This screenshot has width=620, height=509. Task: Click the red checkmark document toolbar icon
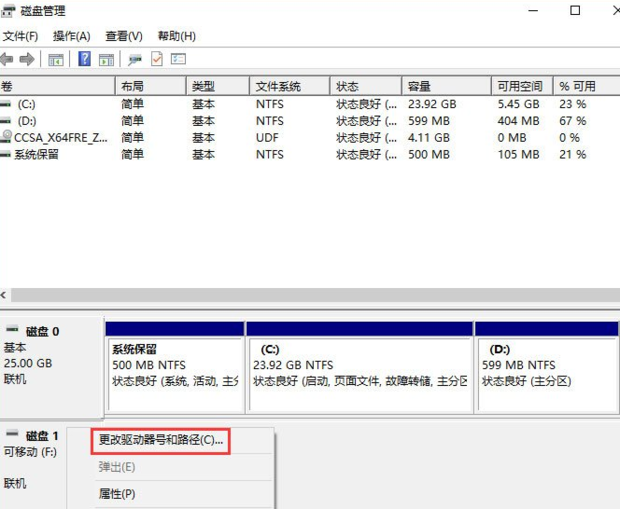pyautogui.click(x=157, y=59)
